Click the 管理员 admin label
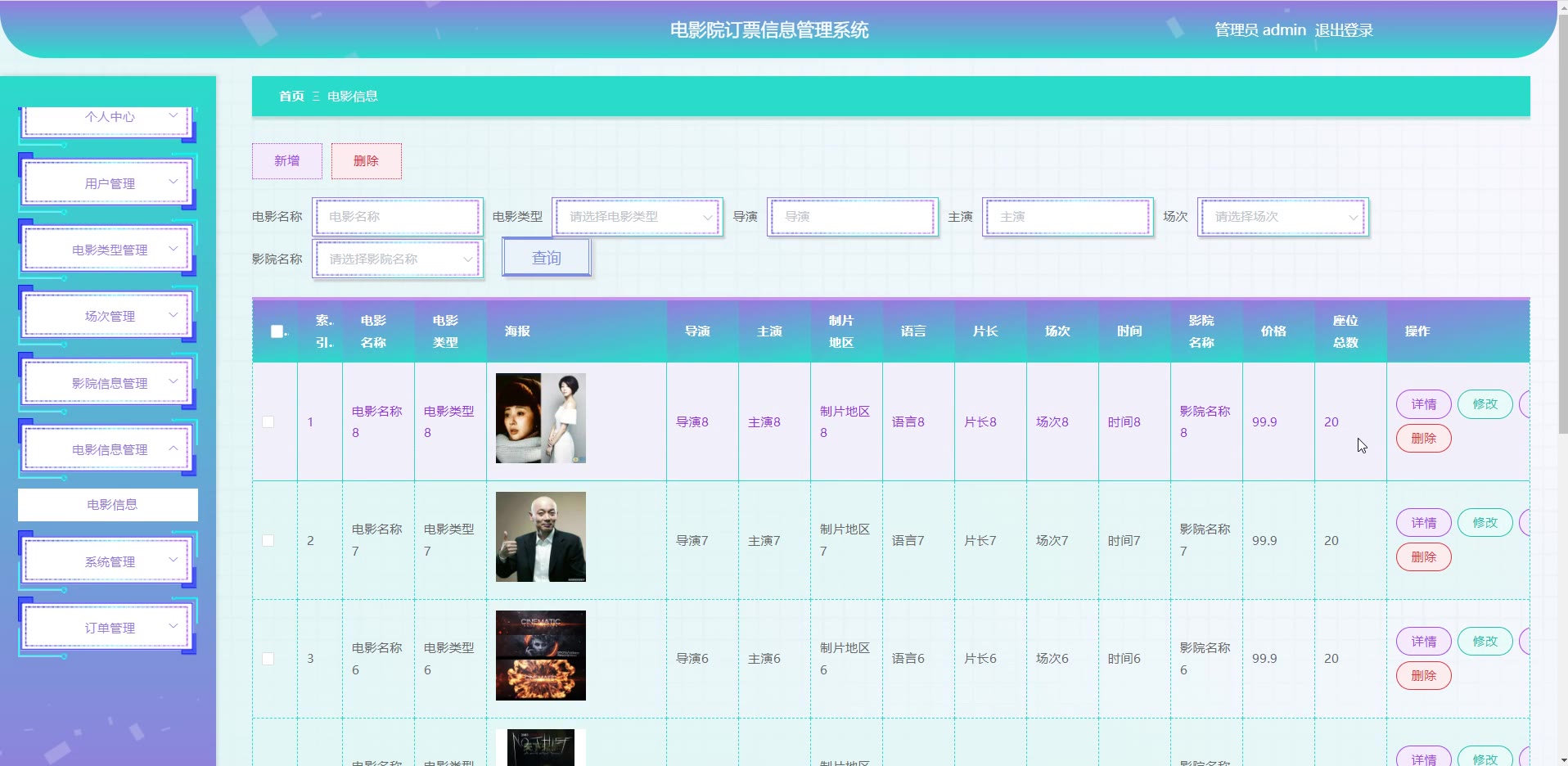This screenshot has height=766, width=1568. pos(1260,30)
